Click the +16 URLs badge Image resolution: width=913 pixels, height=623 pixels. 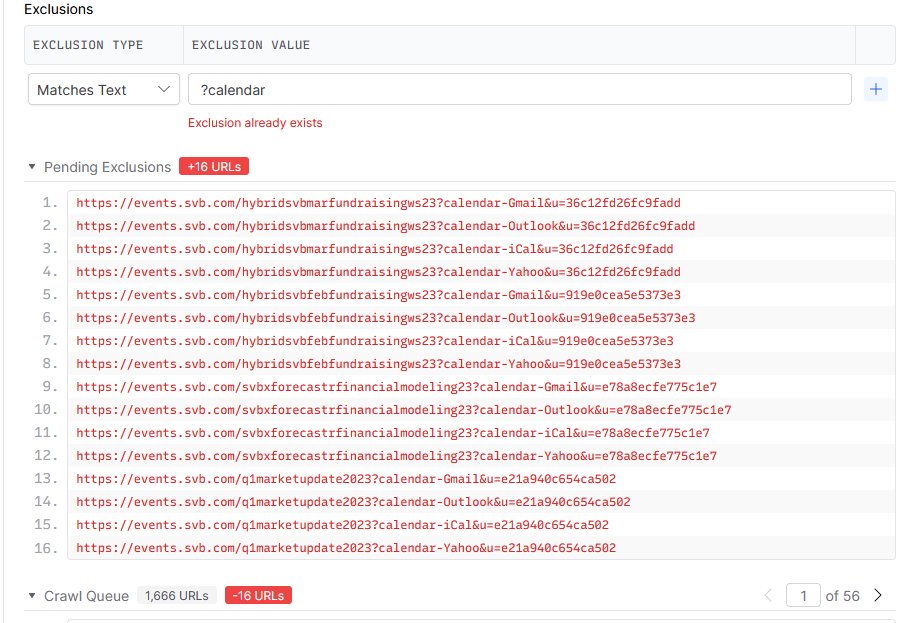pyautogui.click(x=214, y=167)
